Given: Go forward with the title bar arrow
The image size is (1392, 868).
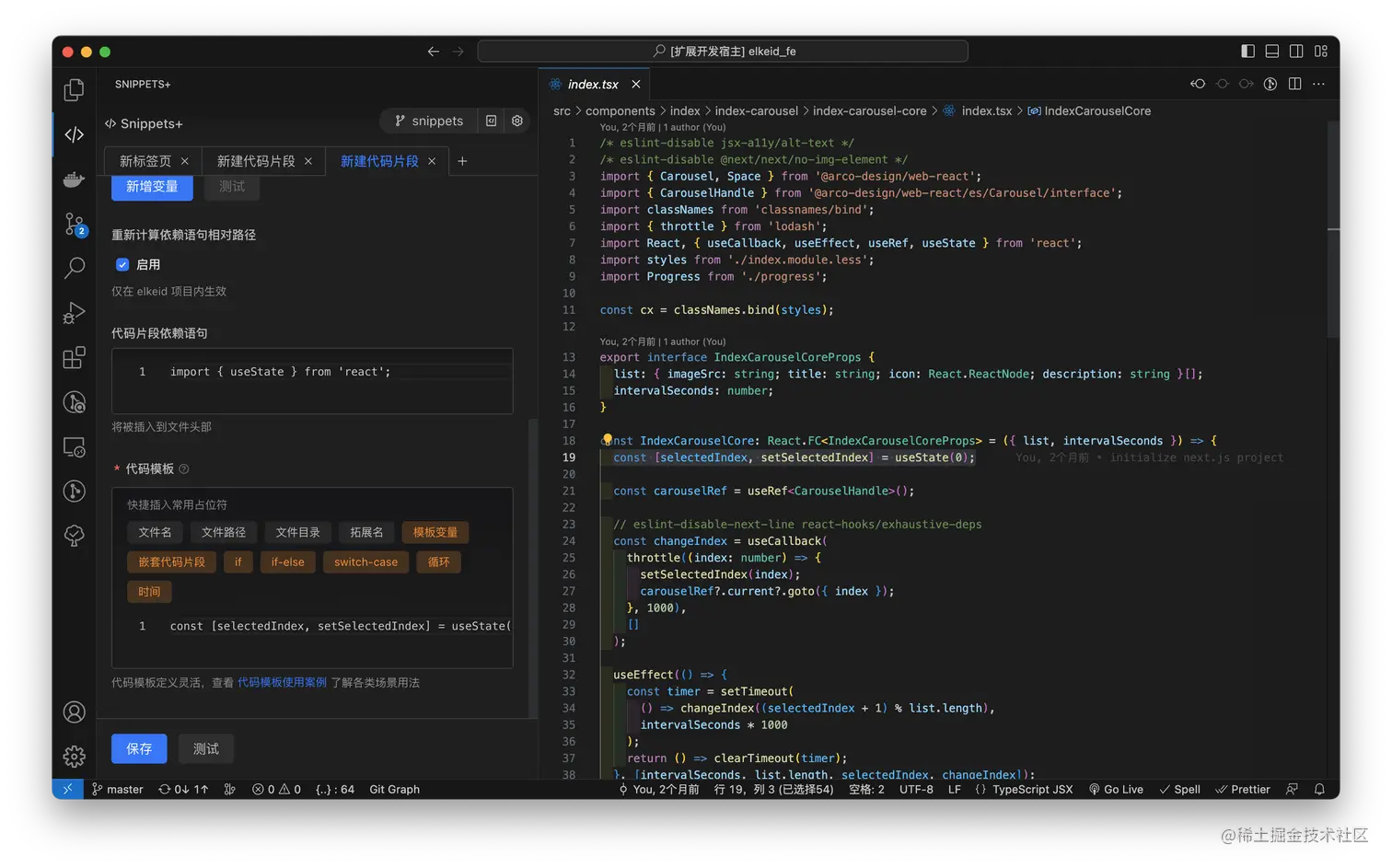Looking at the screenshot, I should click(x=458, y=52).
